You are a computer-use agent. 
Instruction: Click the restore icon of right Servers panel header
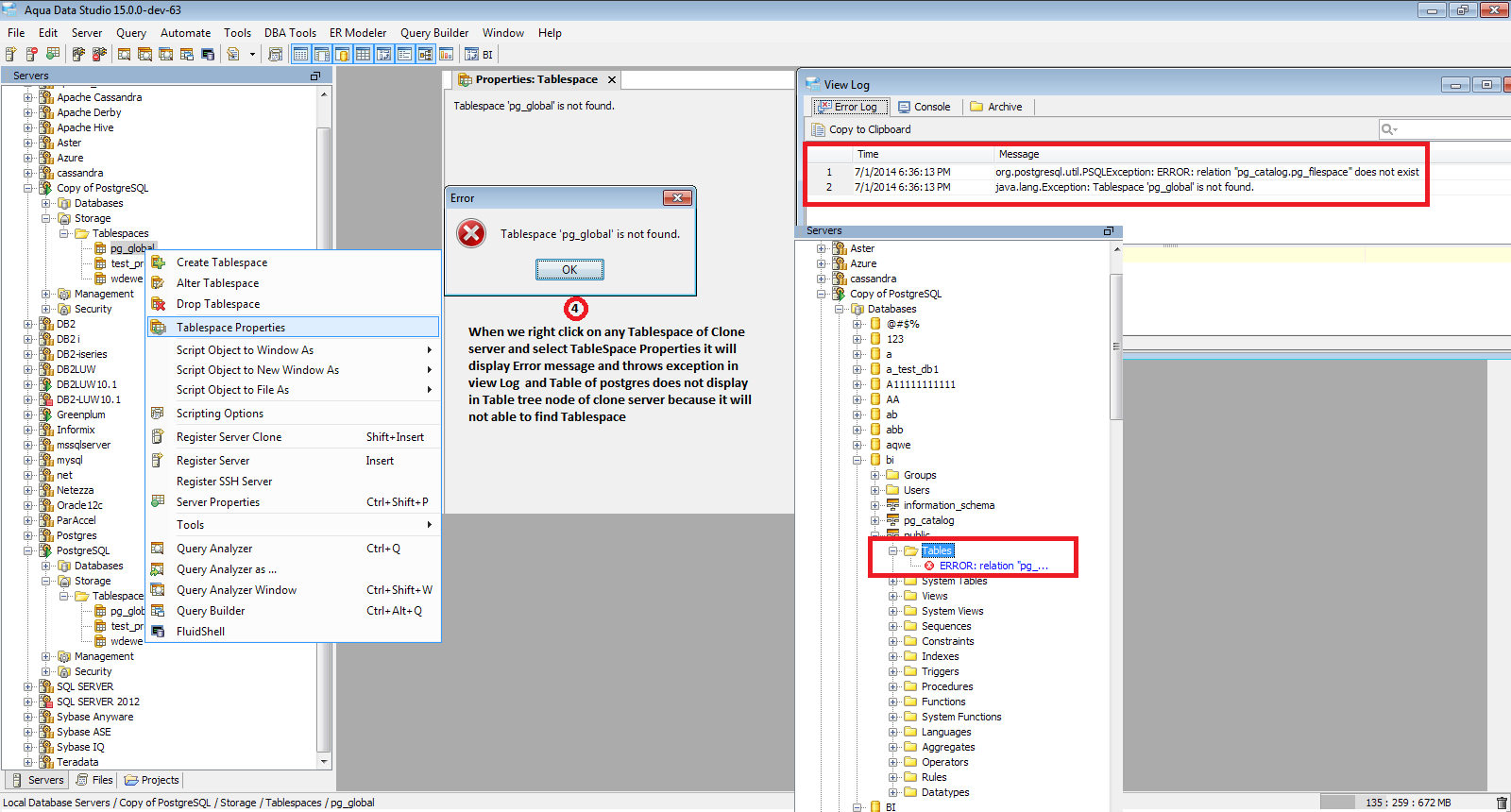coord(1109,230)
